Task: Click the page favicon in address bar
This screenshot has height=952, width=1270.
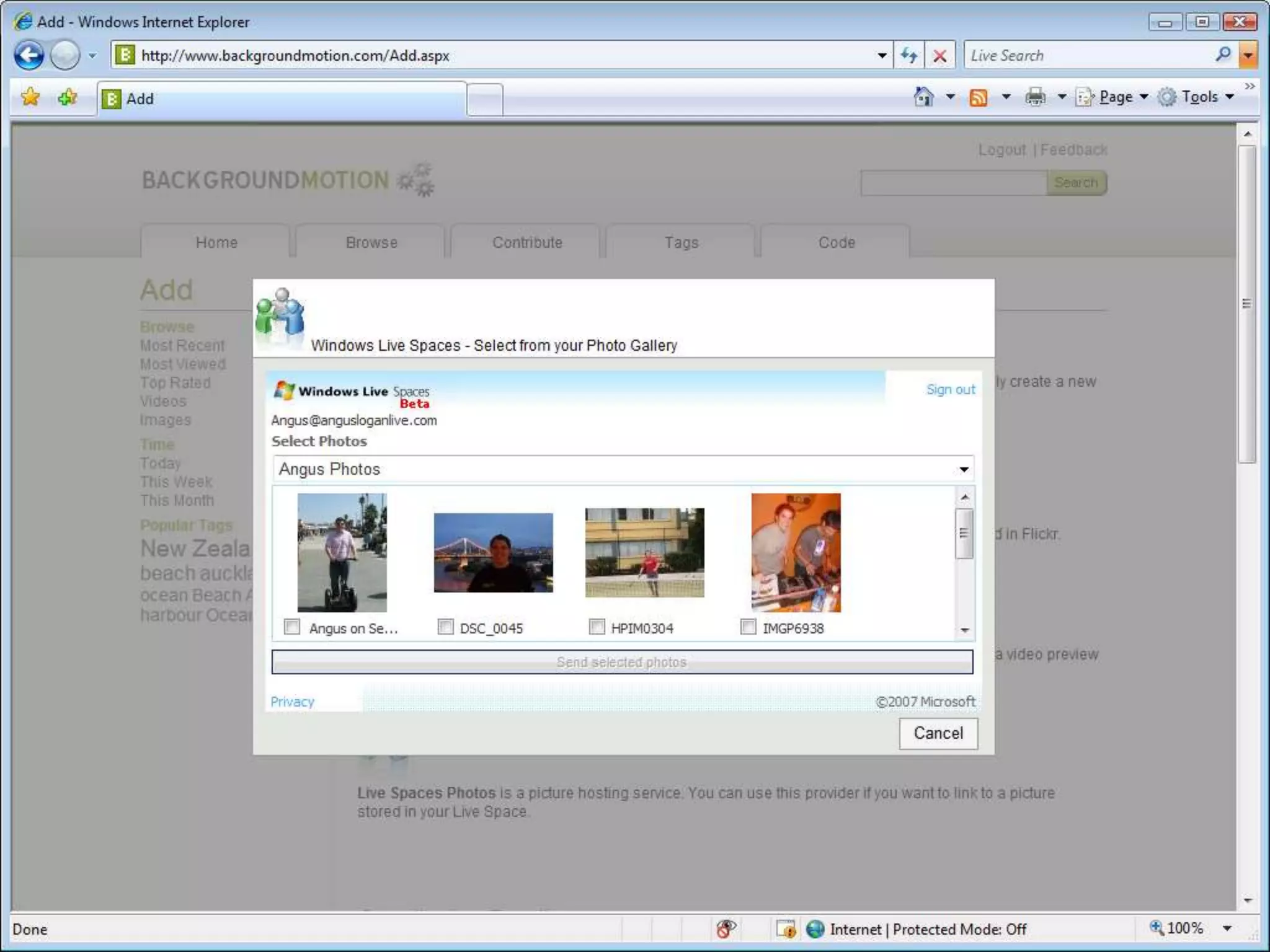Action: click(125, 55)
